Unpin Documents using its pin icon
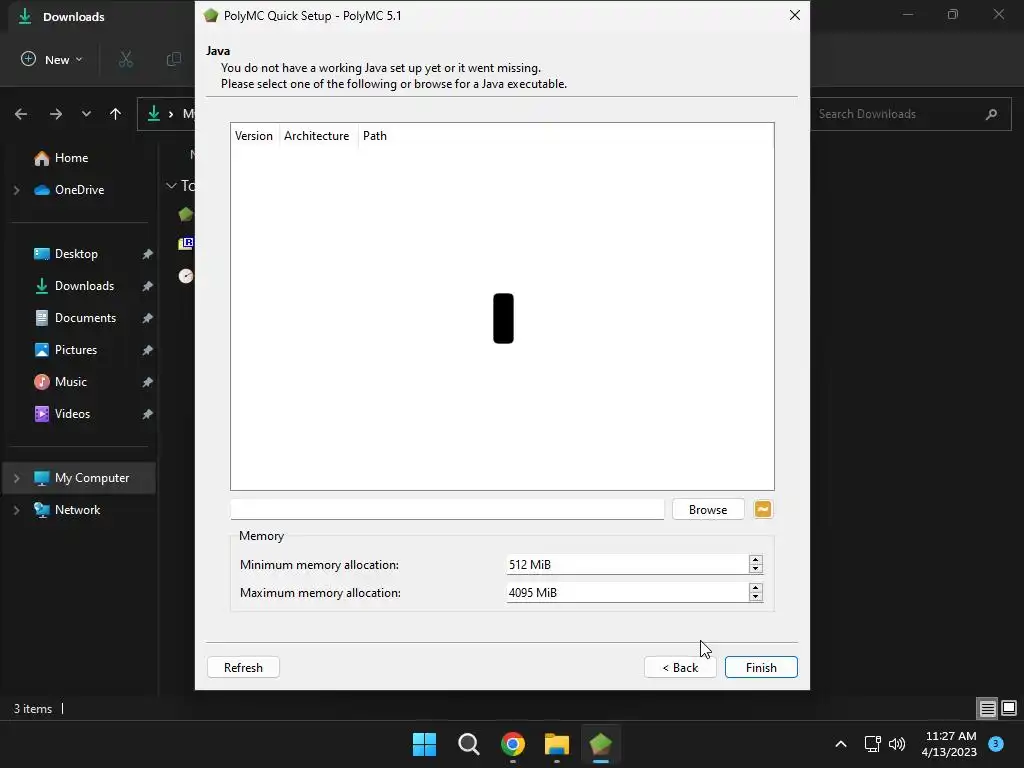 click(148, 318)
